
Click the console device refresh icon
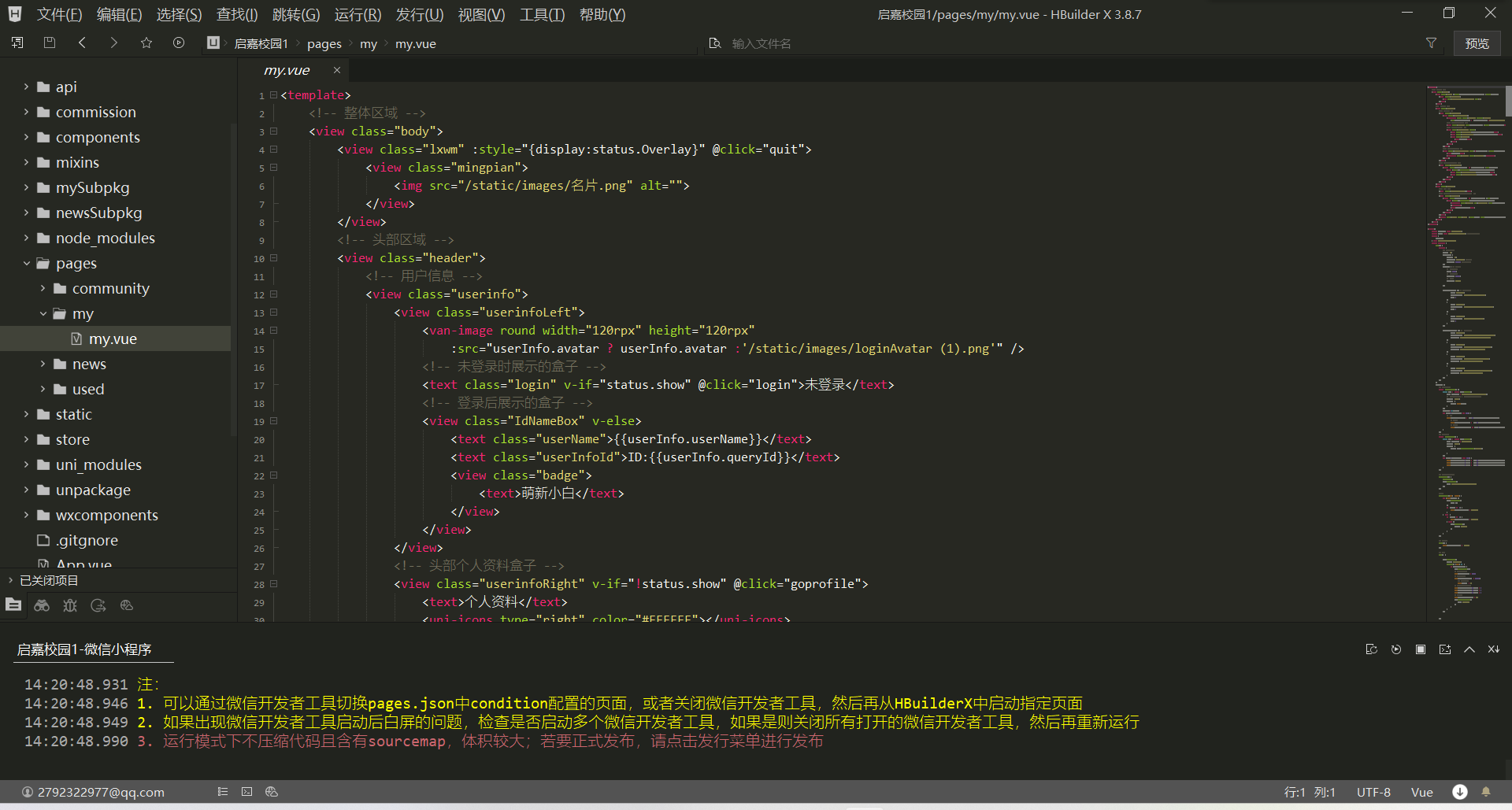click(1371, 649)
